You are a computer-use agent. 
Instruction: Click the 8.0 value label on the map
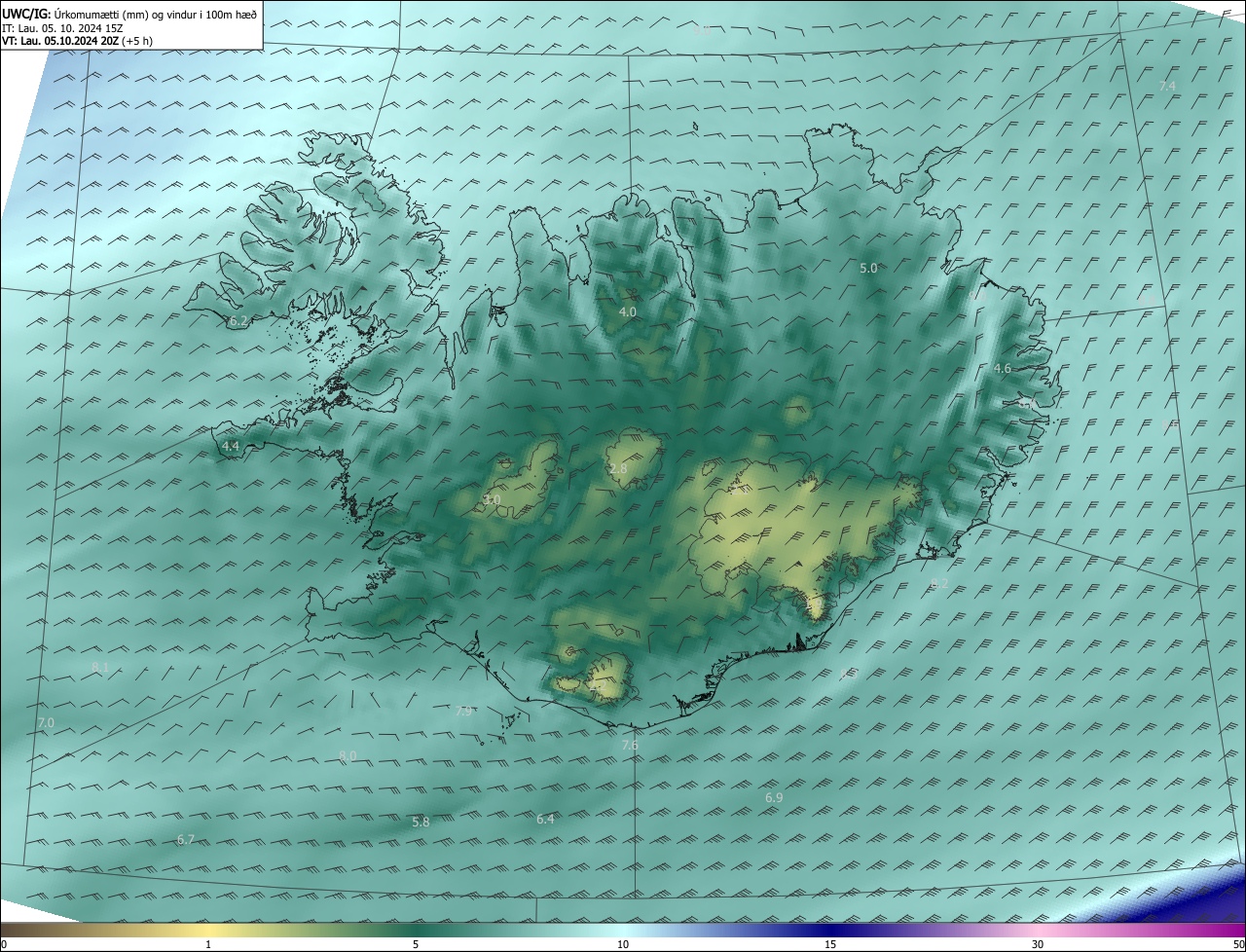point(348,755)
